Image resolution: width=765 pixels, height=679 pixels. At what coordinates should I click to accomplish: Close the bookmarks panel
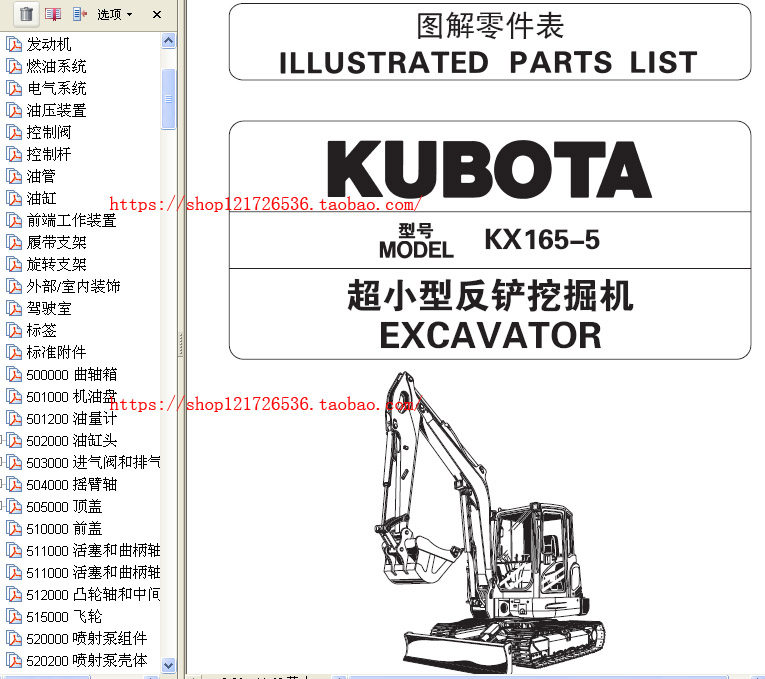click(x=157, y=15)
